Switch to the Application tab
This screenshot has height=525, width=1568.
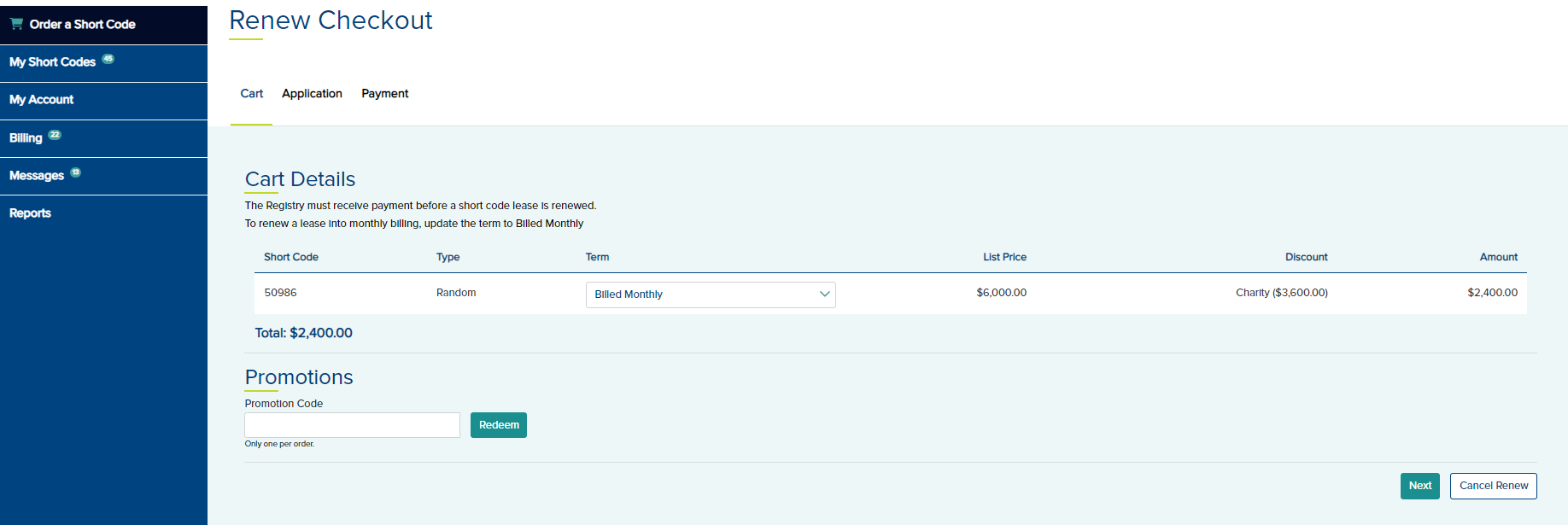pyautogui.click(x=312, y=94)
